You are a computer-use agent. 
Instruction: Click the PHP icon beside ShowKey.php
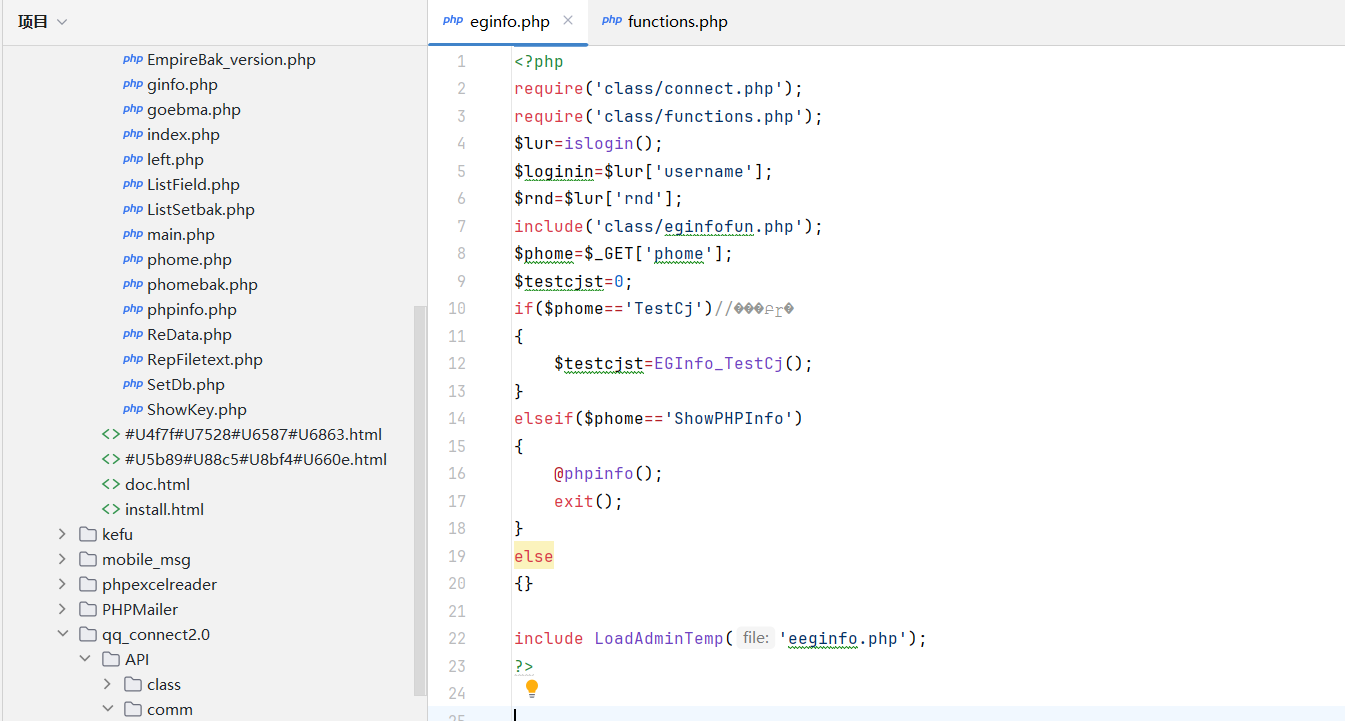(x=133, y=410)
